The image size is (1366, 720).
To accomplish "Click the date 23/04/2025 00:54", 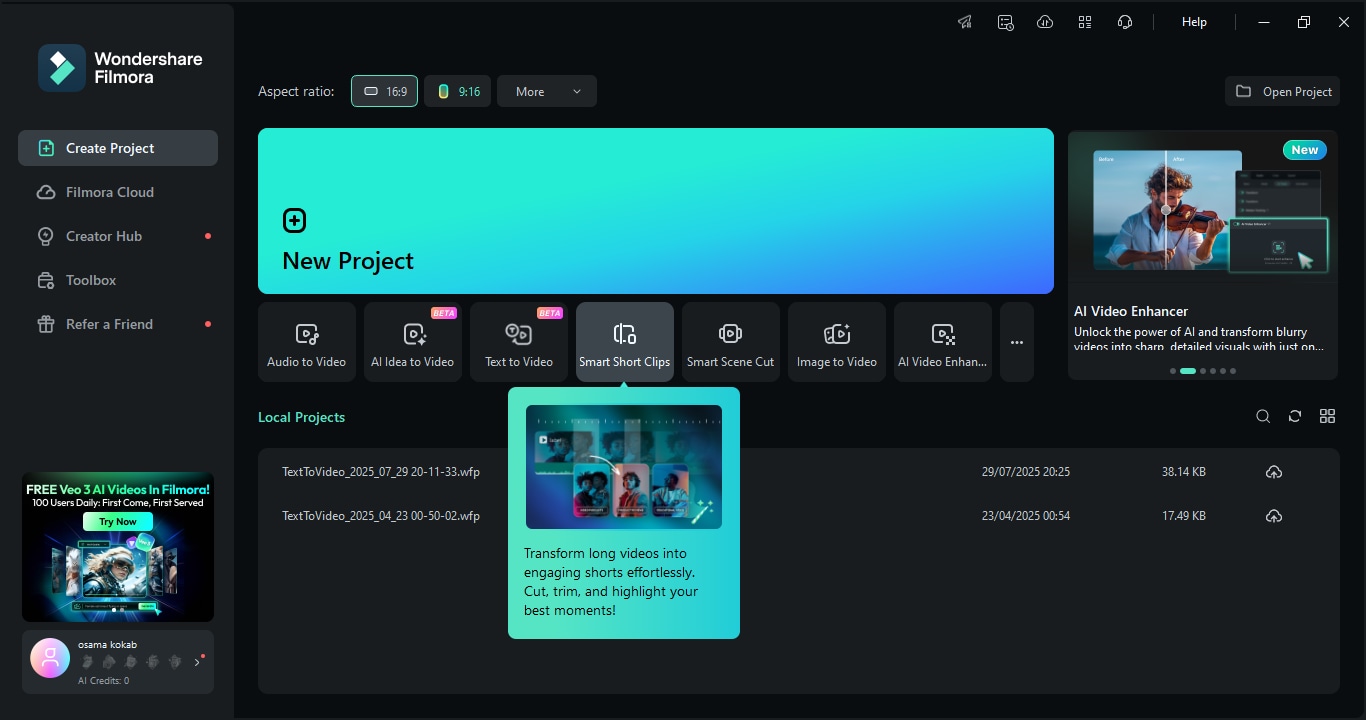I will click(1026, 516).
